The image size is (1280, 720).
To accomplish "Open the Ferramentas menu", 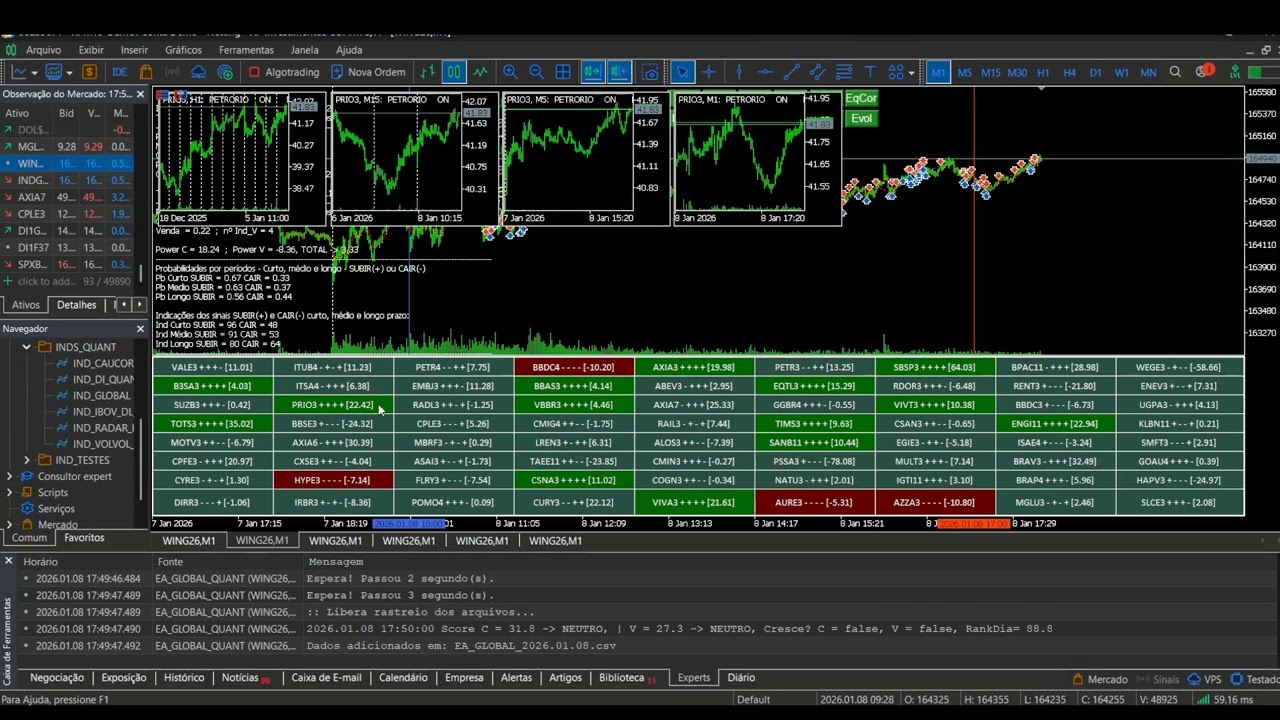I will pos(246,50).
